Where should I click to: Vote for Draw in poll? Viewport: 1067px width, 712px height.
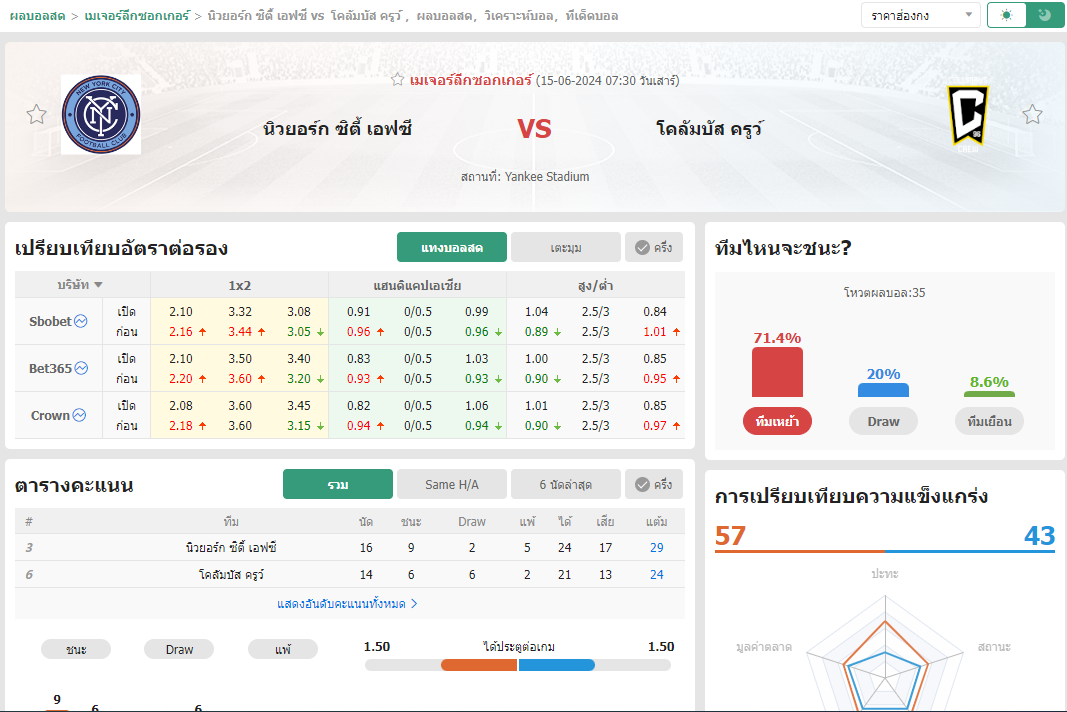(x=883, y=421)
